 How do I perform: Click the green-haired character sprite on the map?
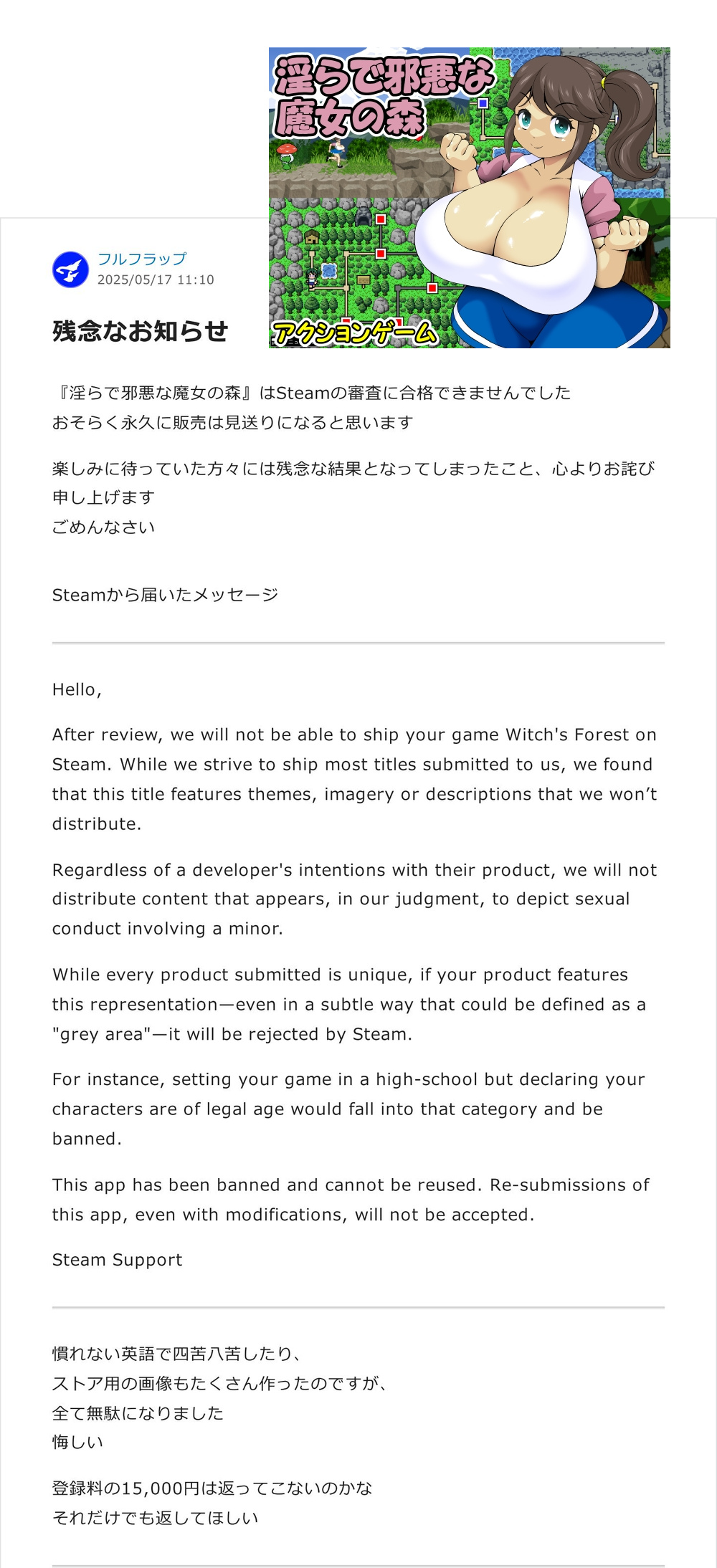(x=312, y=279)
